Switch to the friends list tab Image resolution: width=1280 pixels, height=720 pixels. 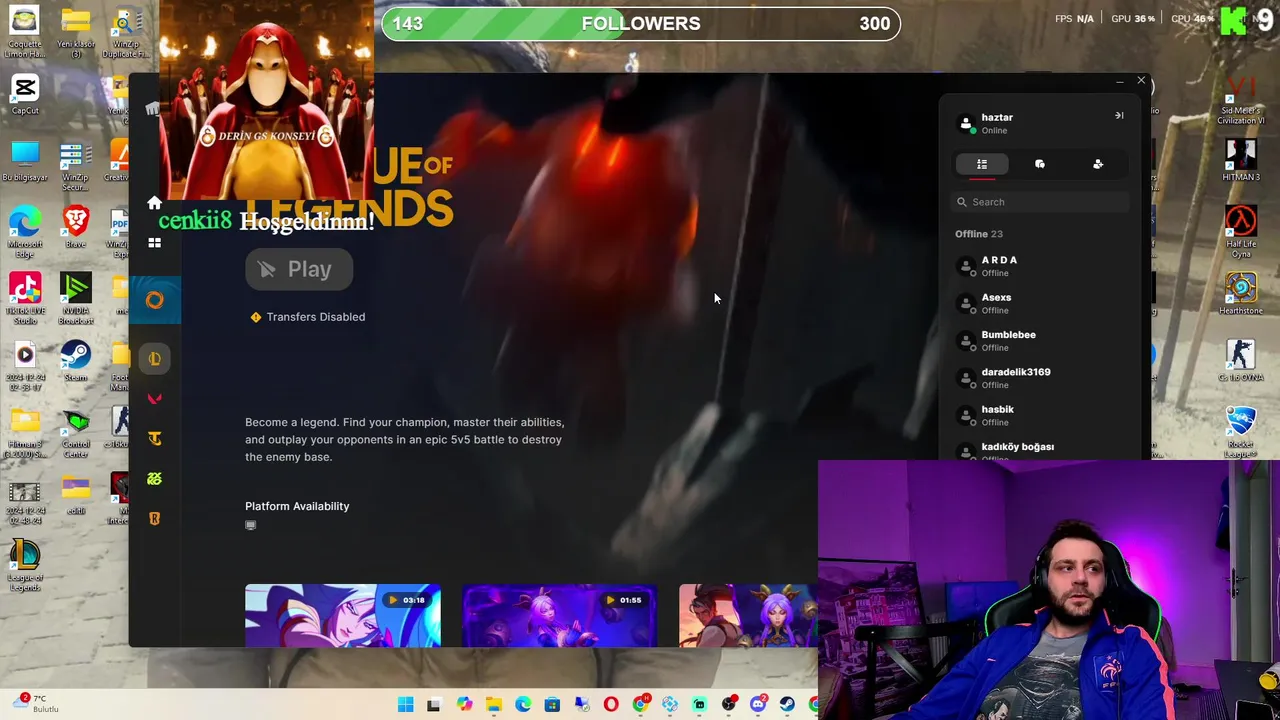pyautogui.click(x=982, y=164)
